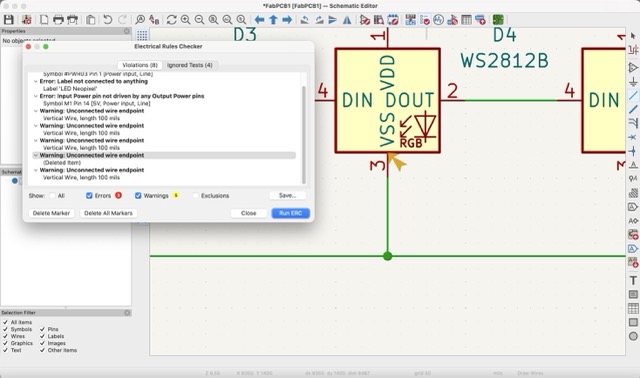Select the "Label 'LED Neopixel'" violation item
Viewport: 640px width, 378px height.
70,89
